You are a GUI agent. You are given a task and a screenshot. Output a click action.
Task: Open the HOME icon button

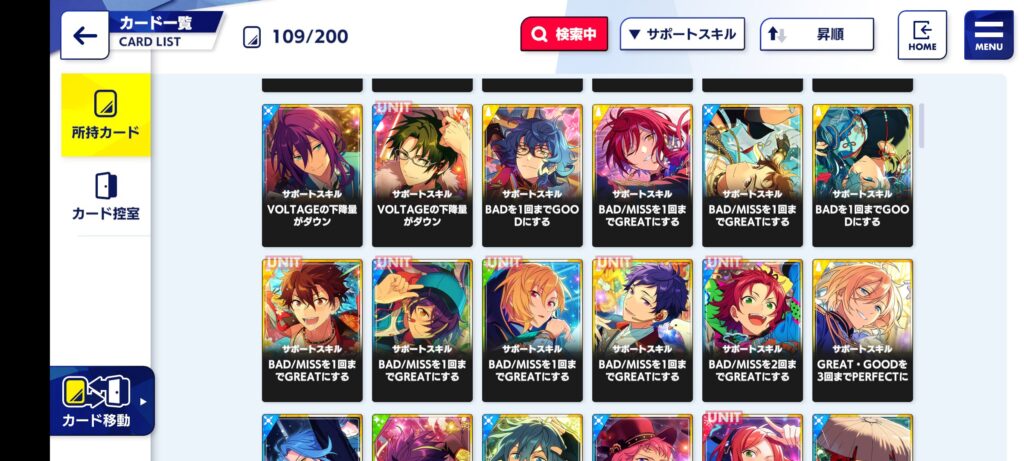[921, 35]
